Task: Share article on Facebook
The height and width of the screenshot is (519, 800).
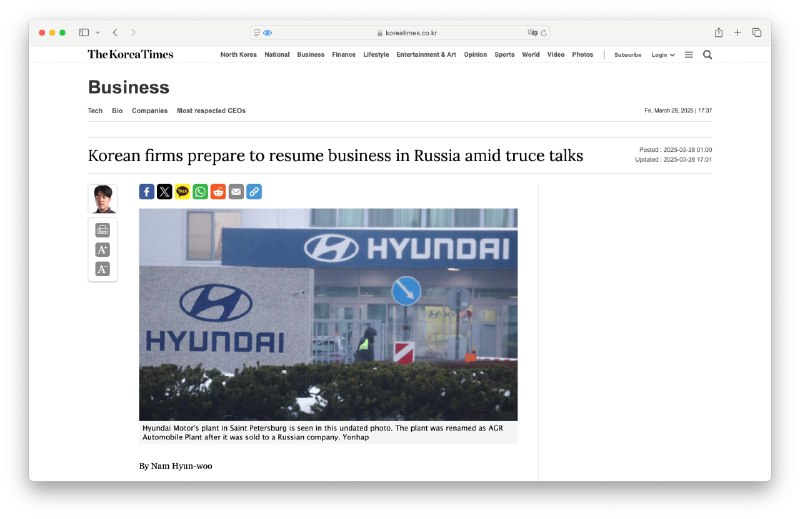Action: [146, 192]
